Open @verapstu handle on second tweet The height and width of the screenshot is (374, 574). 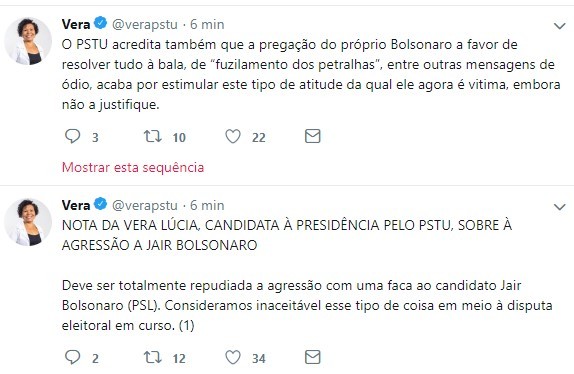coord(145,206)
